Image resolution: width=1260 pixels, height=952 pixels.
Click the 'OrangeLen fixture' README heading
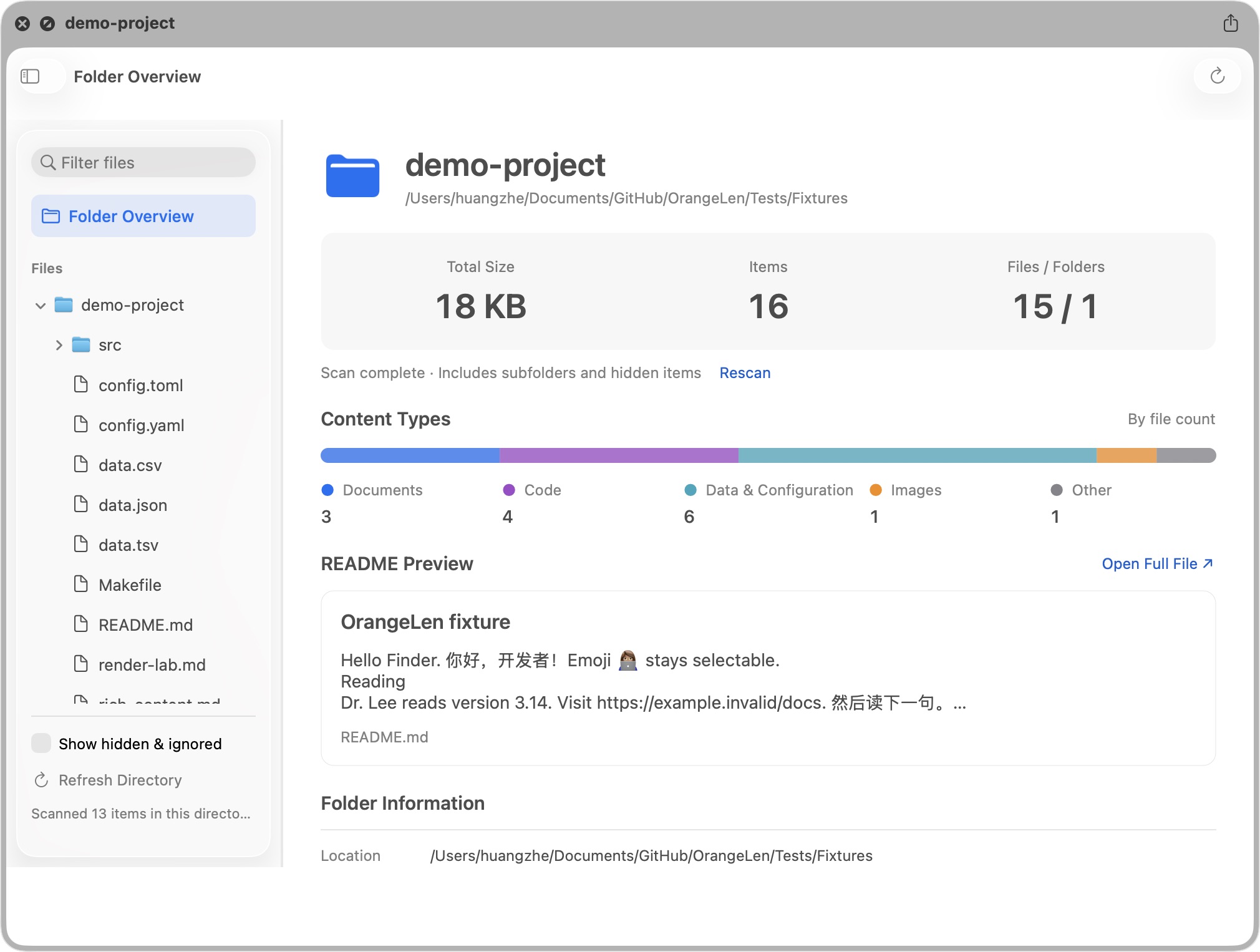point(425,622)
